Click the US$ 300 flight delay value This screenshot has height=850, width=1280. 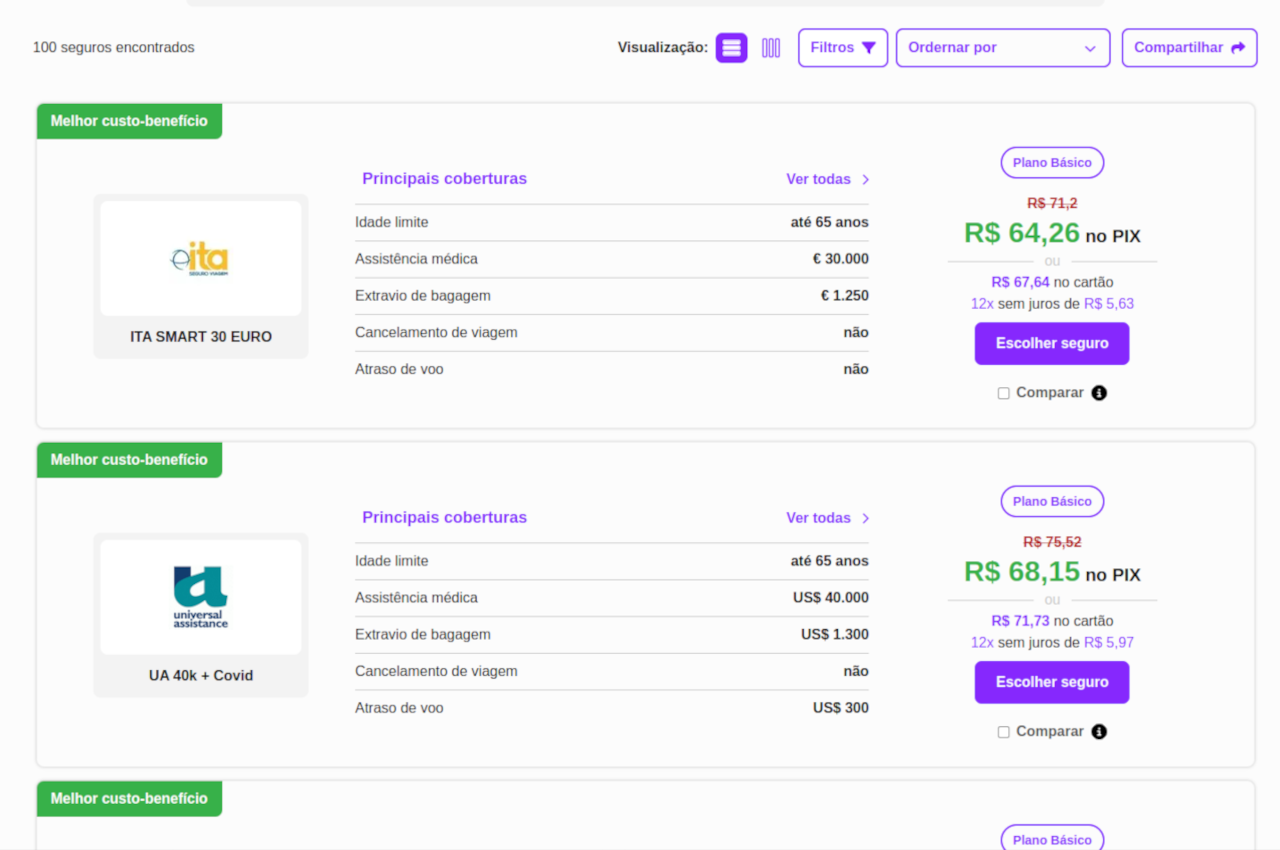tap(841, 708)
